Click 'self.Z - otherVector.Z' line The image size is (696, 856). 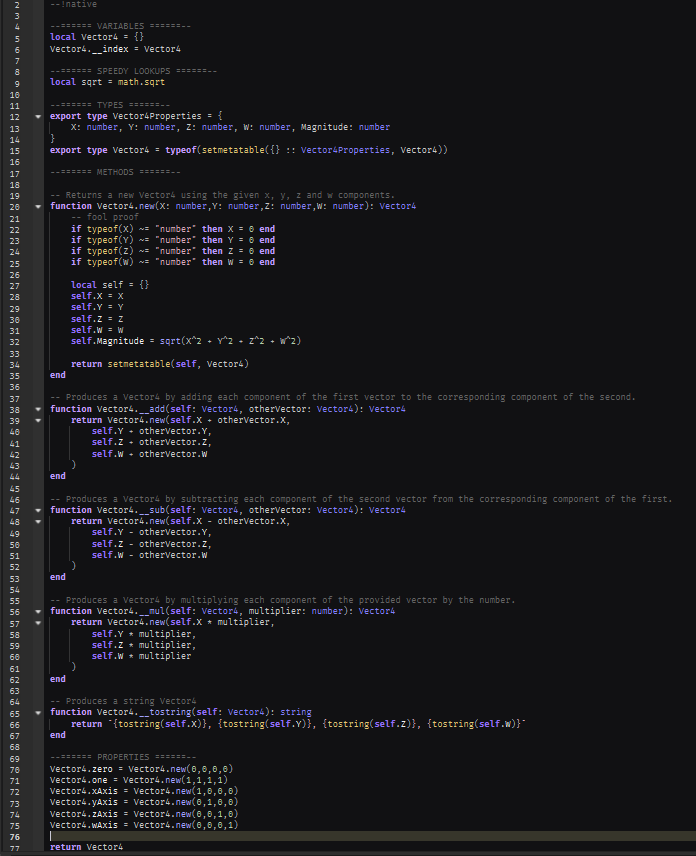tap(152, 544)
